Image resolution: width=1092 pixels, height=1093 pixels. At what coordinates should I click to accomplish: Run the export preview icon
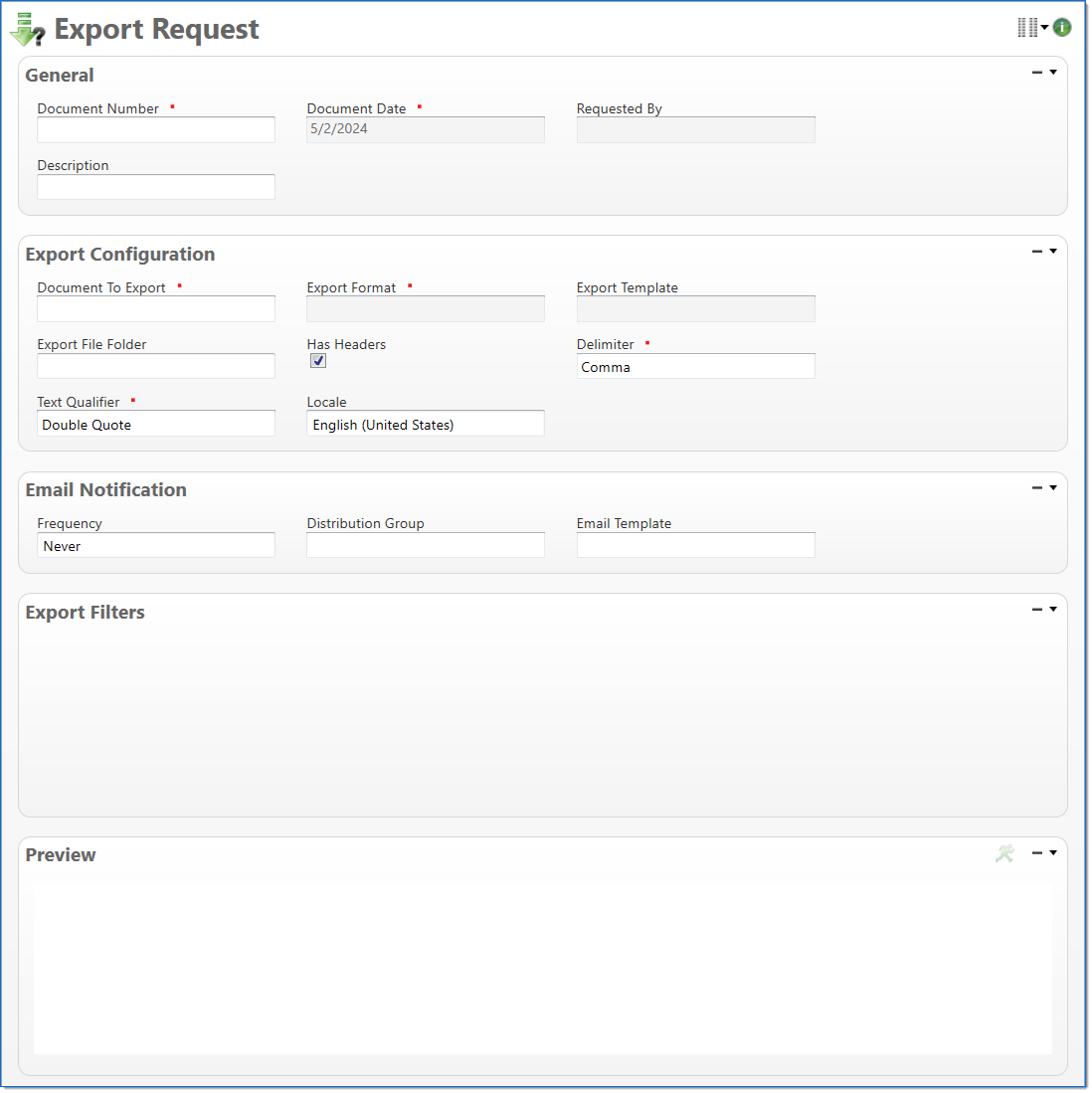(1004, 853)
